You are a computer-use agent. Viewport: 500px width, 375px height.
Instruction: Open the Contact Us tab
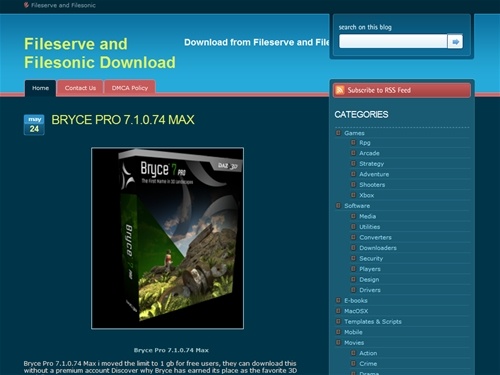(x=80, y=88)
